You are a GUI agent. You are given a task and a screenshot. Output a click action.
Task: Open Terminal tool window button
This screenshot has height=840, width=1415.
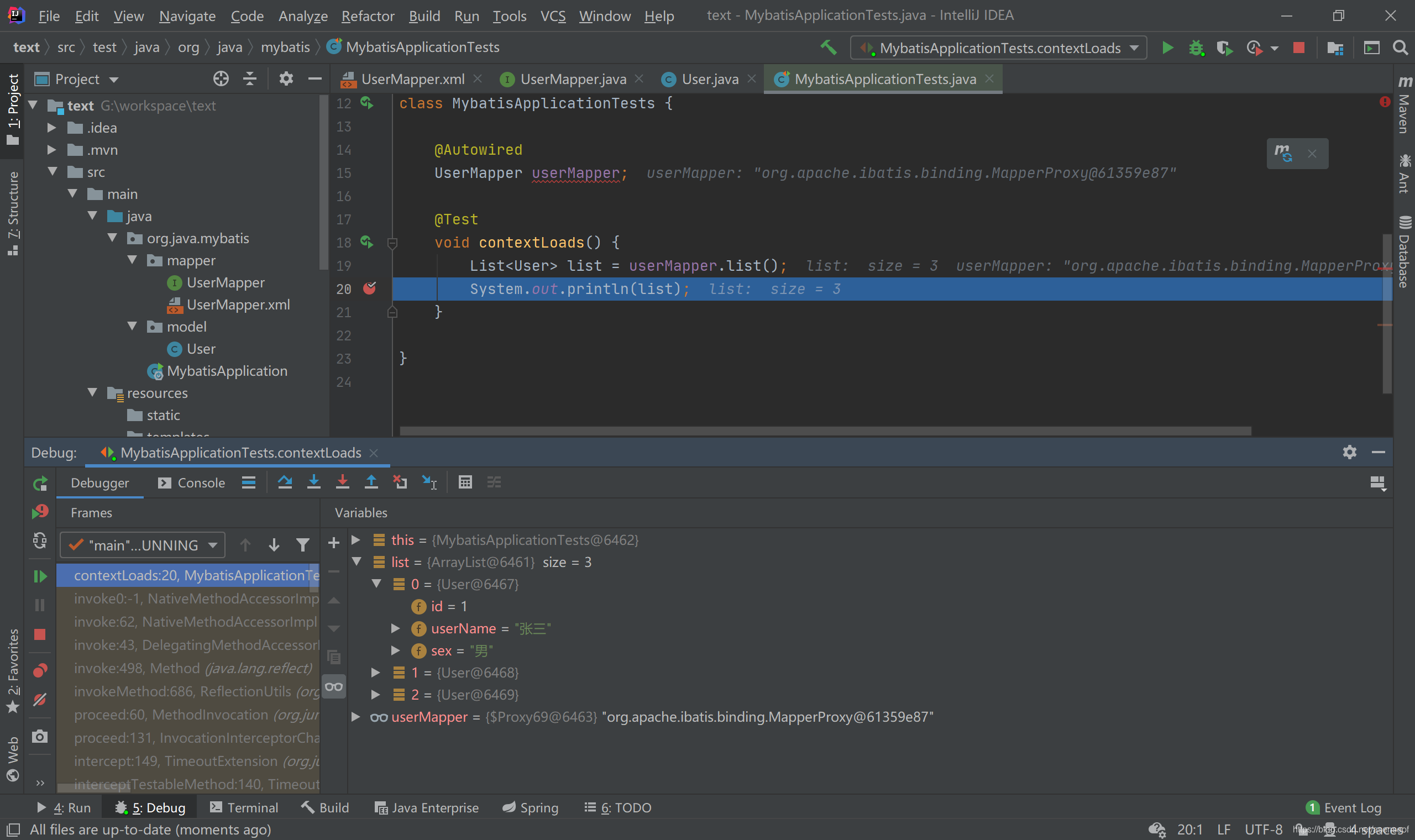point(244,808)
